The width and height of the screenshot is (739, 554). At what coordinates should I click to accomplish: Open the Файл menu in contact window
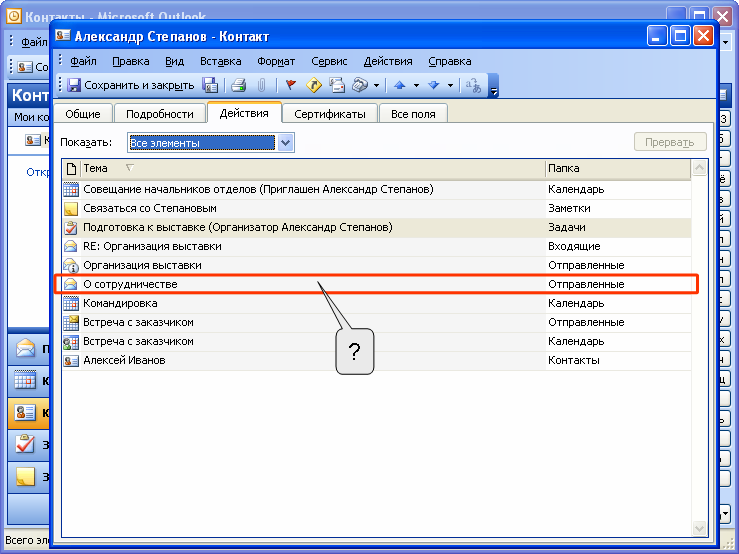(x=83, y=61)
